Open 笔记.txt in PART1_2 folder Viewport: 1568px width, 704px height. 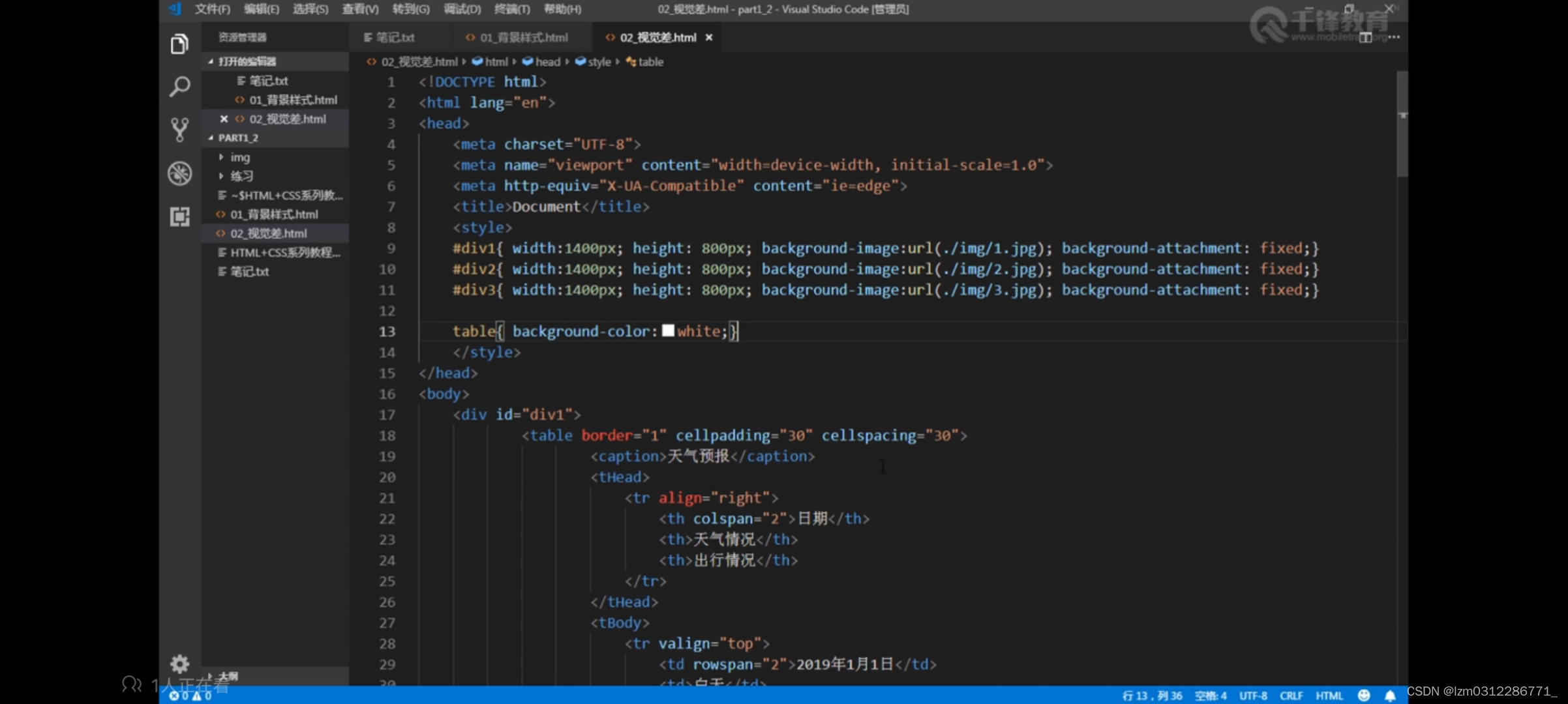(274, 271)
